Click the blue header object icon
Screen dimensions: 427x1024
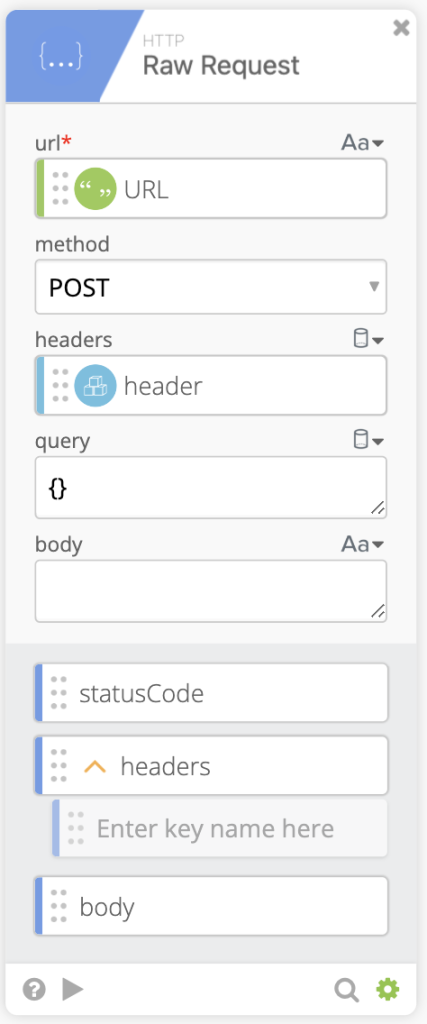tap(95, 385)
